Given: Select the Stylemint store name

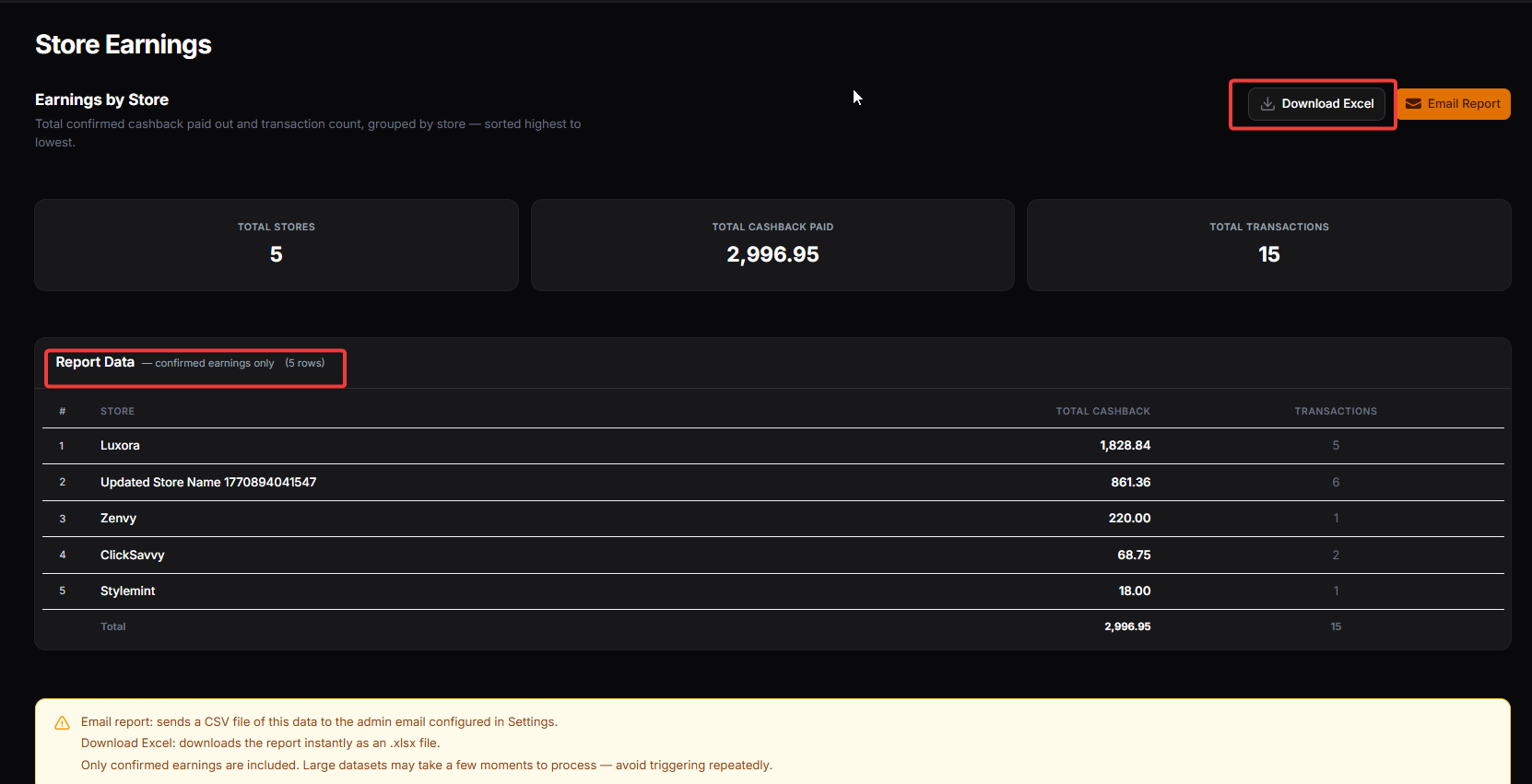Looking at the screenshot, I should coord(127,591).
